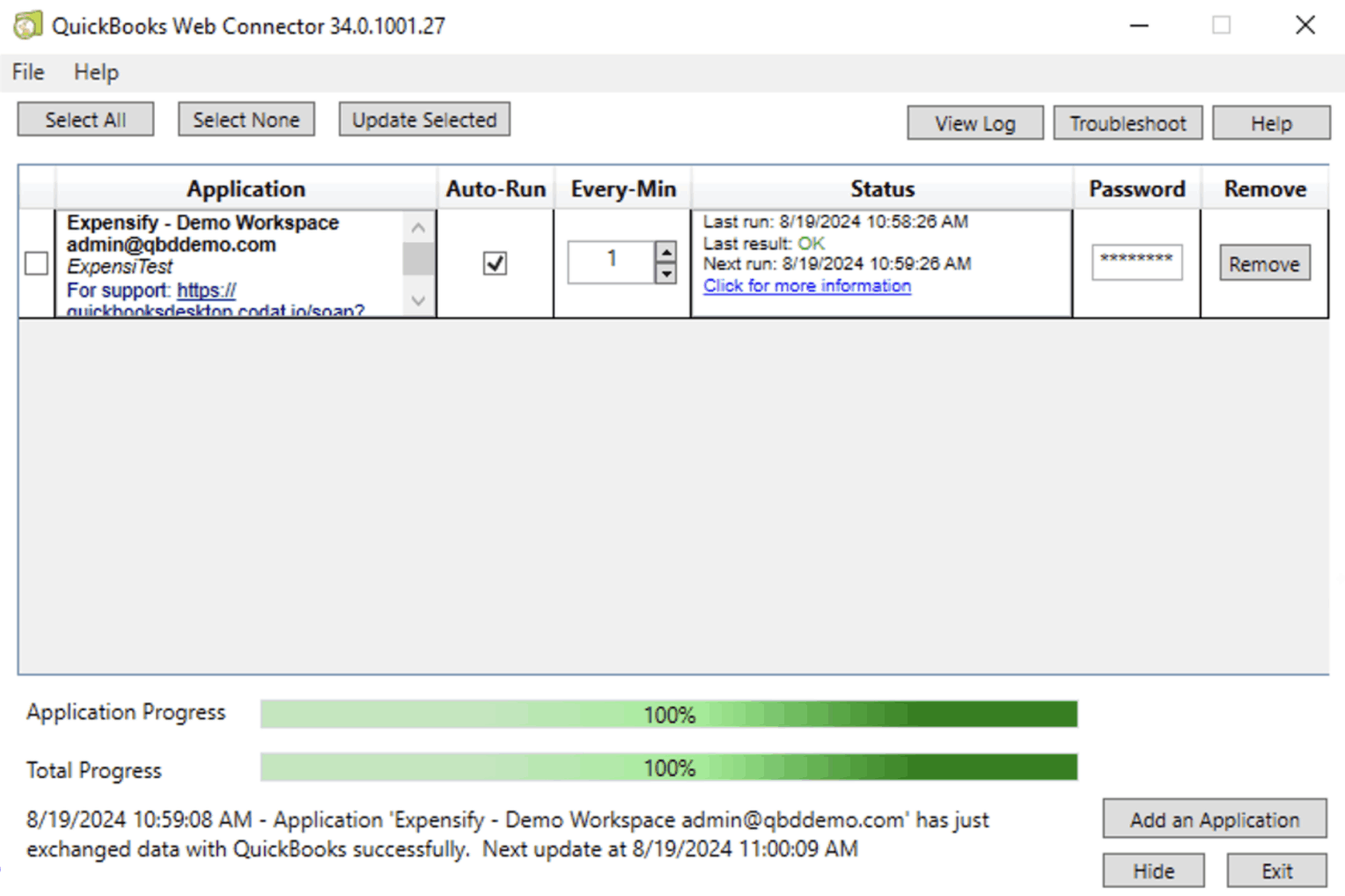Image resolution: width=1345 pixels, height=896 pixels.
Task: Minimize the Web Connector window
Action: 1139,26
